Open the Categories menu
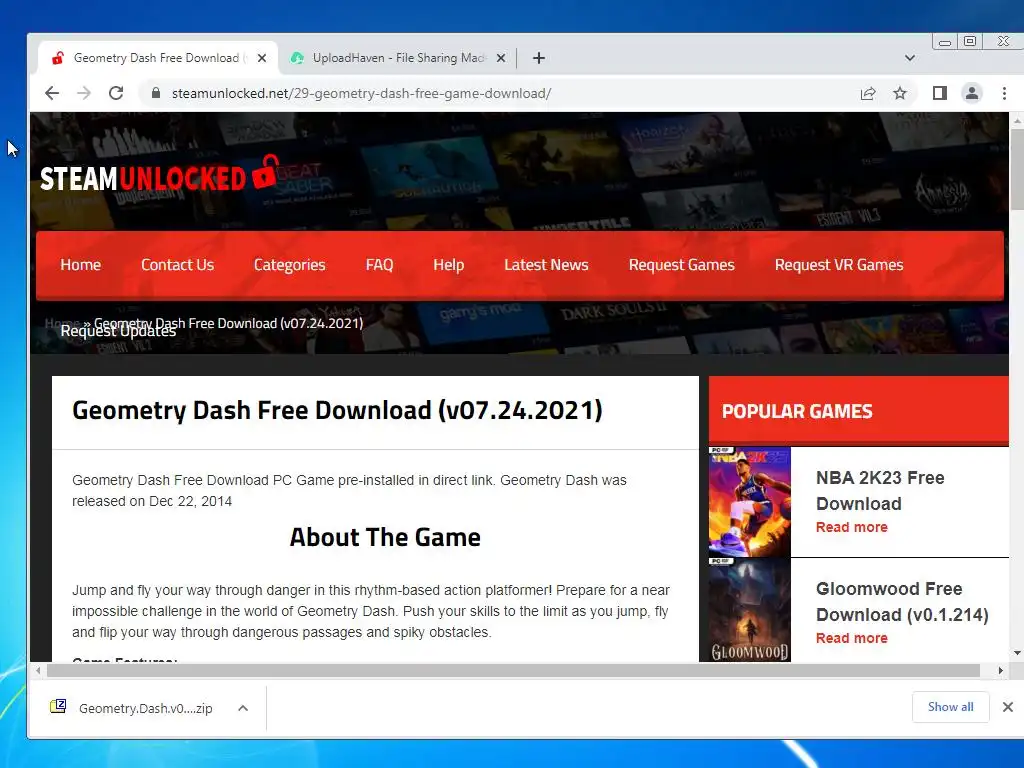 (289, 264)
